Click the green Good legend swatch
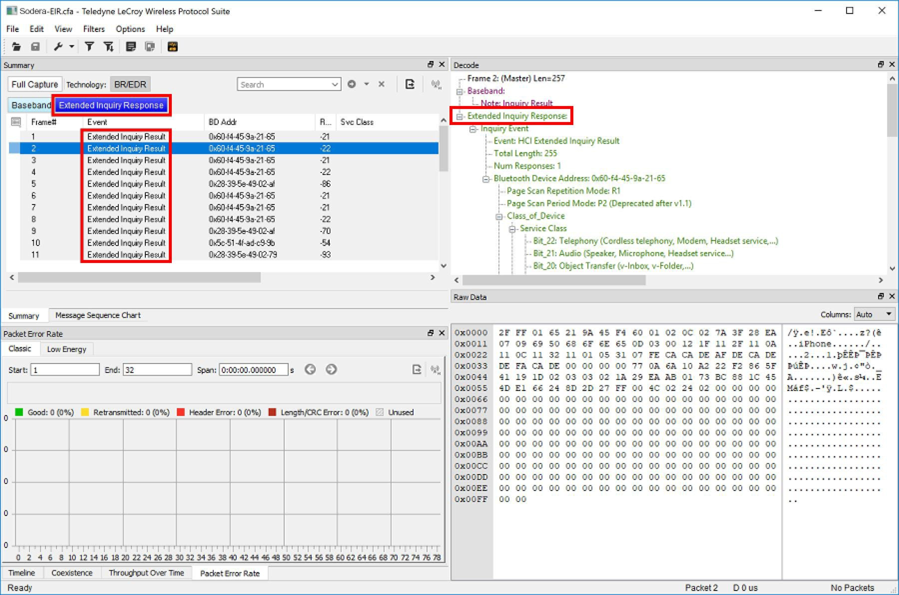Screen dimensions: 899x595 [x=19, y=412]
